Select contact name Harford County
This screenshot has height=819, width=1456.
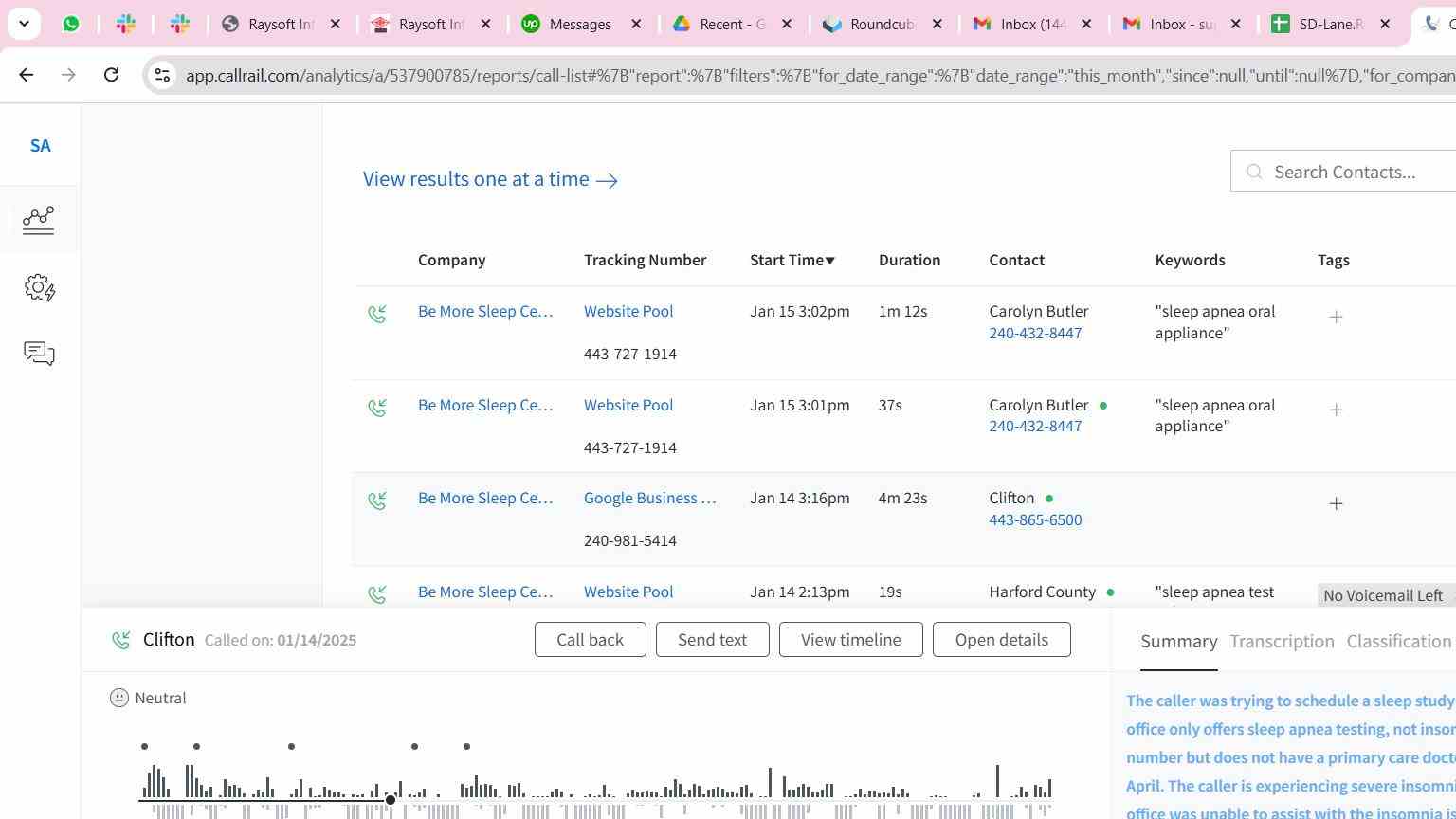[x=1042, y=591]
